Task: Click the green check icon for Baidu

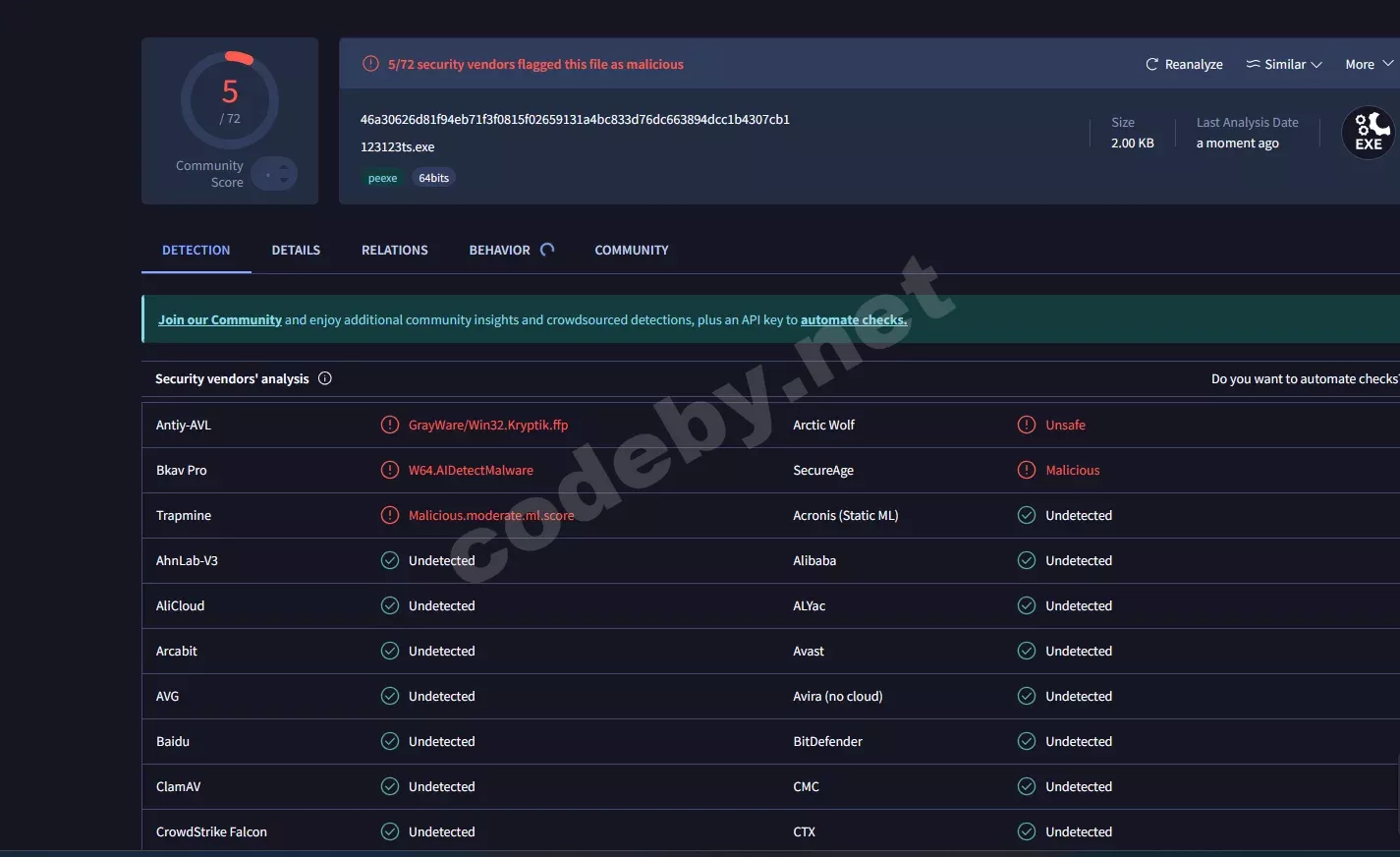Action: tap(390, 741)
